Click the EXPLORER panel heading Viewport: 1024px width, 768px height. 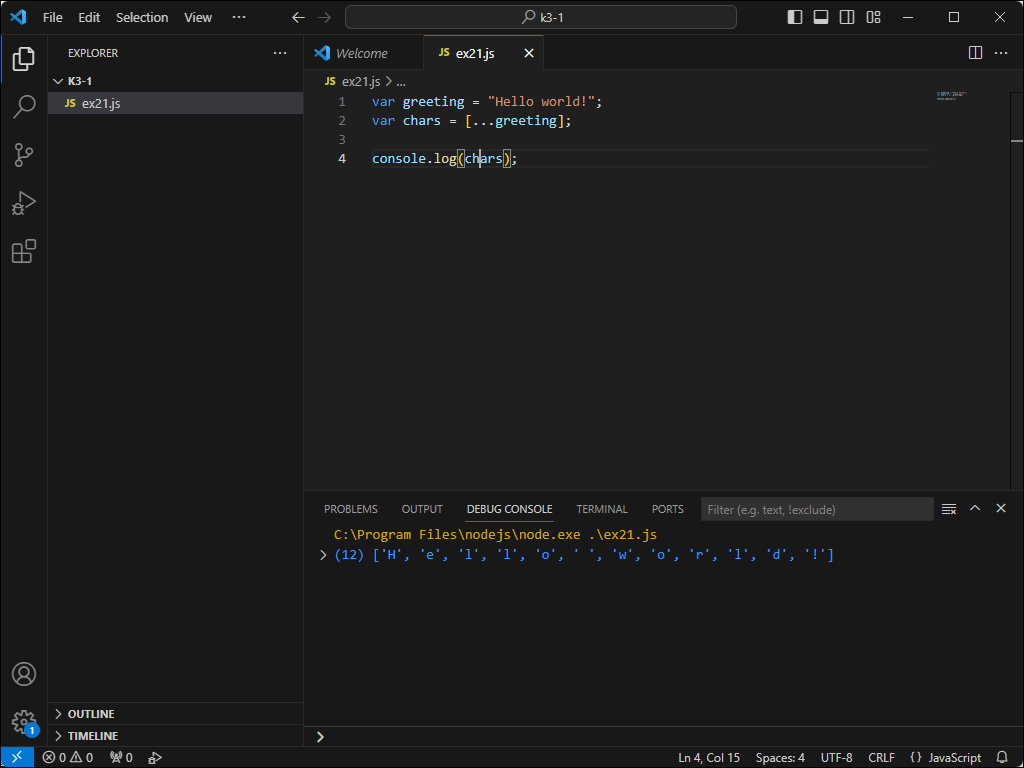click(x=93, y=53)
